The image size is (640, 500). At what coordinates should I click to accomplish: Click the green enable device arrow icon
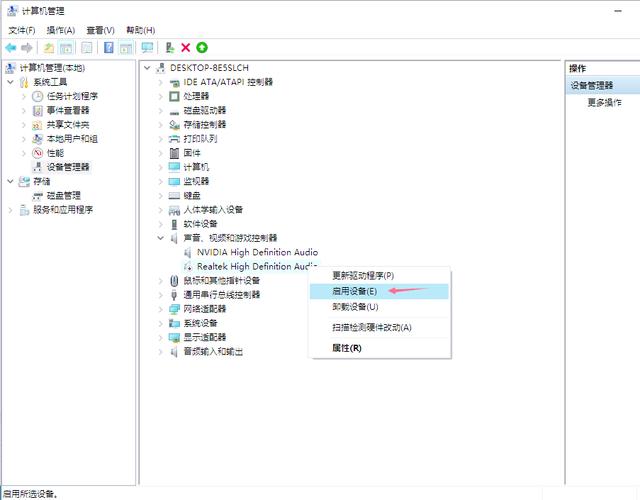202,48
